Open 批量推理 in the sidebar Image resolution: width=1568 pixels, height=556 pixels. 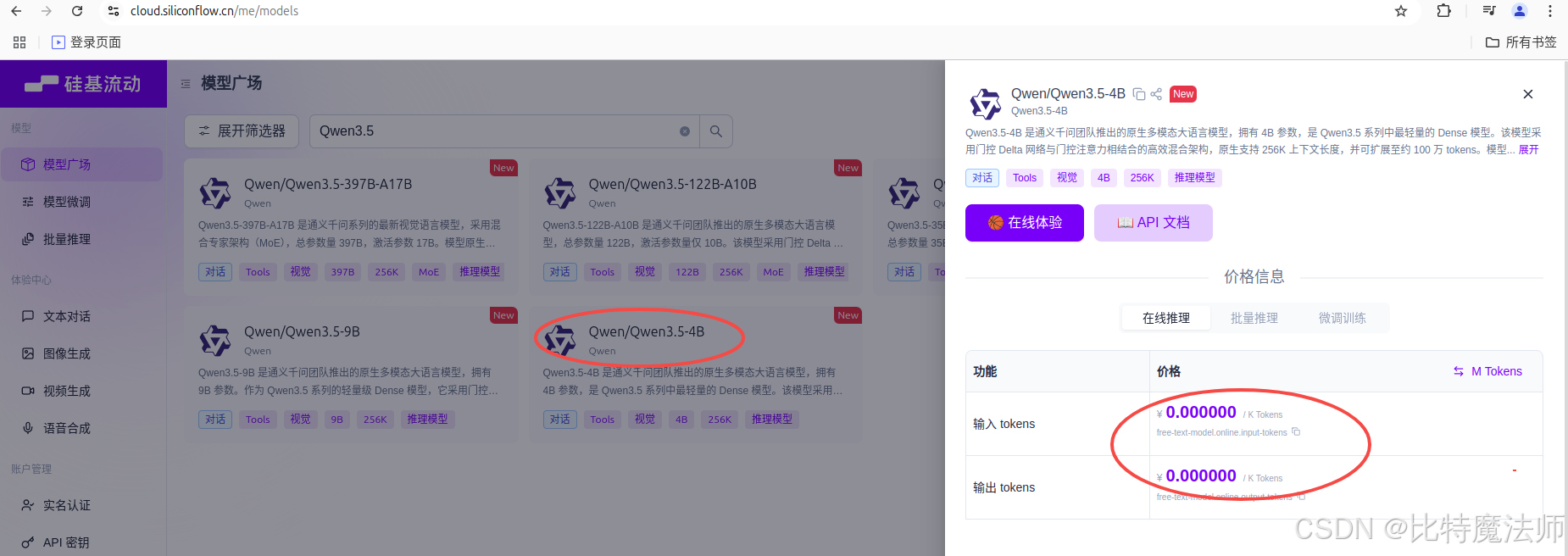[81, 239]
